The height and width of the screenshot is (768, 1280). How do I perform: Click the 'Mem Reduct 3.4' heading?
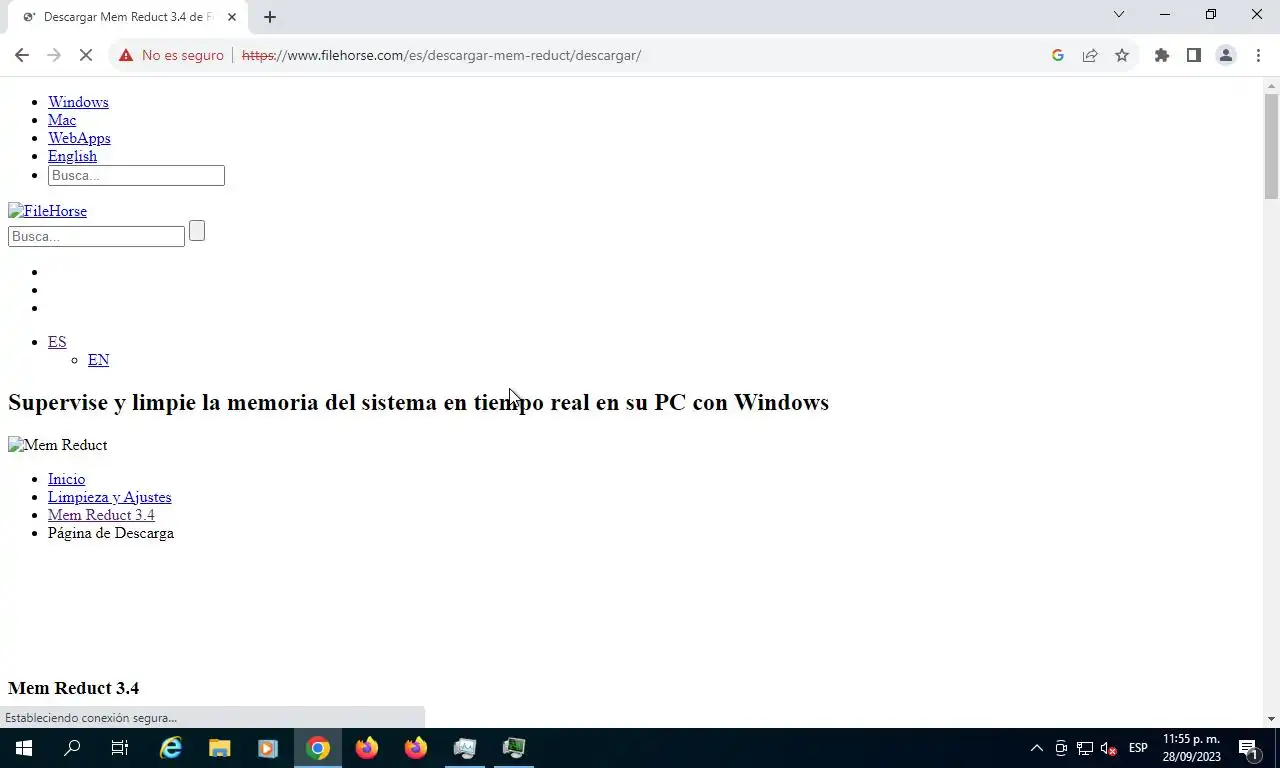click(73, 688)
